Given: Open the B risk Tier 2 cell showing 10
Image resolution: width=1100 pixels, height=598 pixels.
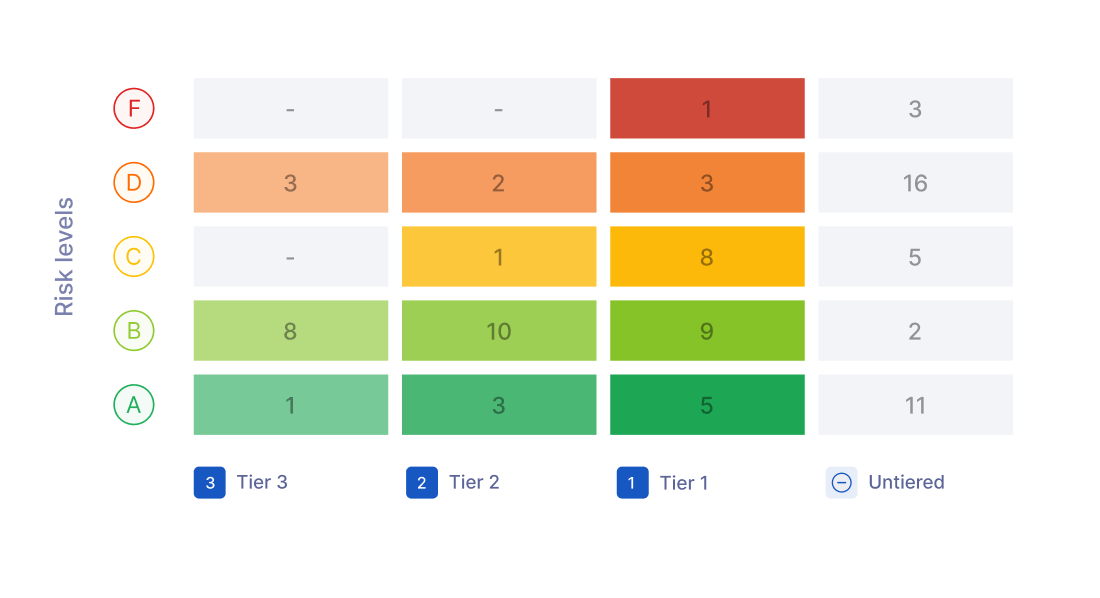Looking at the screenshot, I should (x=499, y=331).
